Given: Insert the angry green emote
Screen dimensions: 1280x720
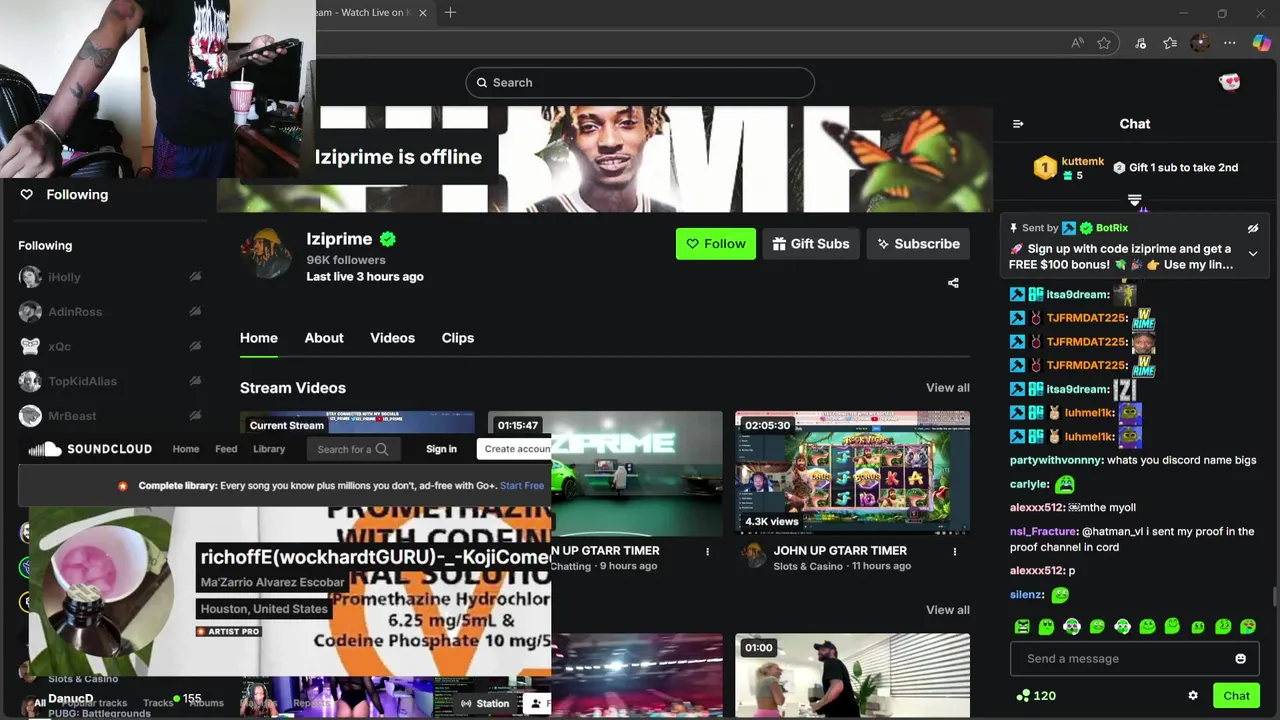Looking at the screenshot, I should (1022, 627).
